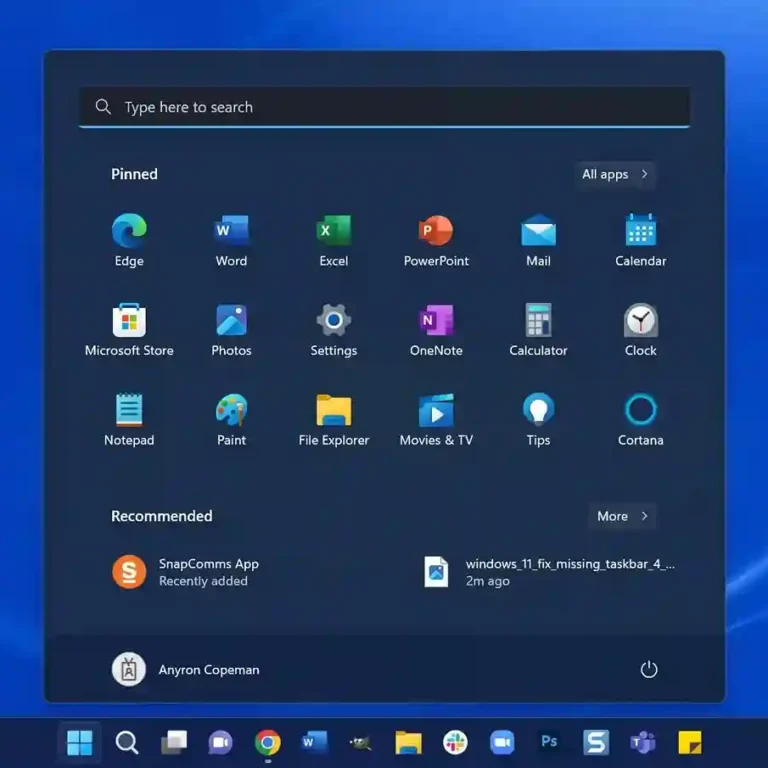Open Edge from pinned apps
Viewport: 768px width, 768px height.
click(x=129, y=240)
